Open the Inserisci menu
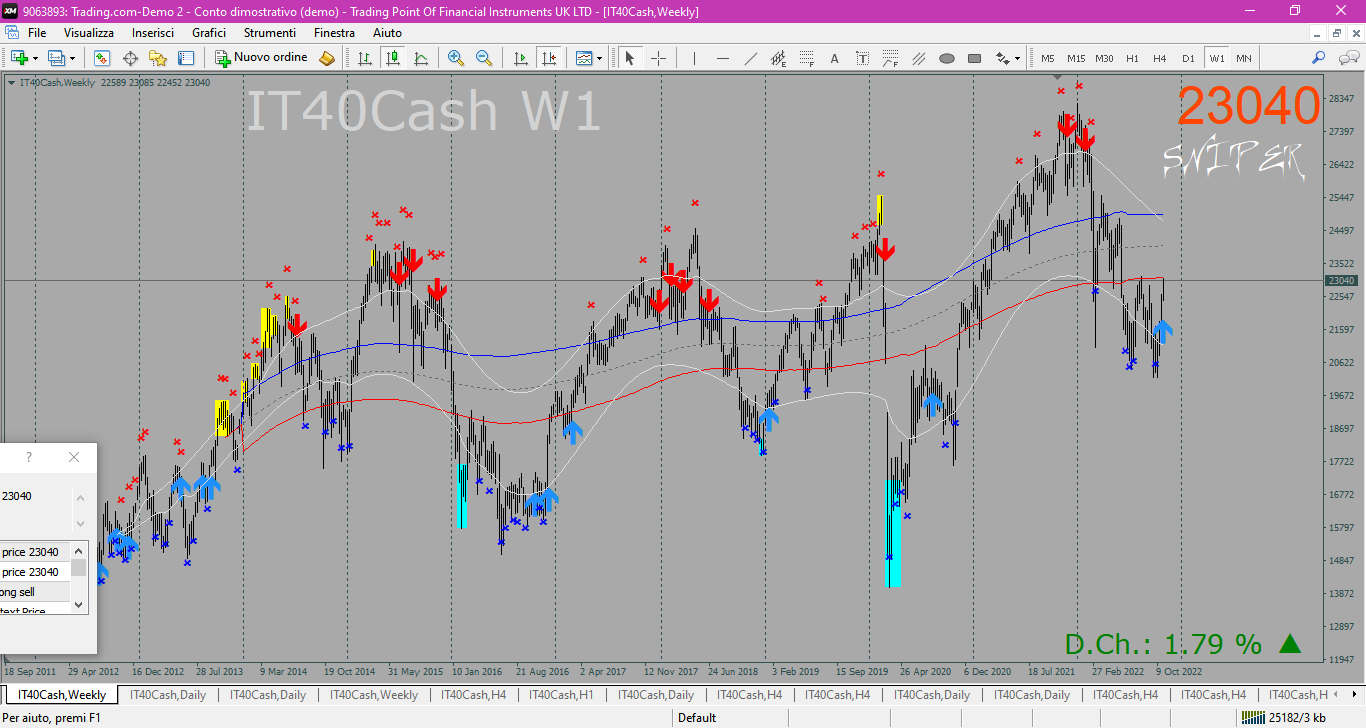 [x=153, y=33]
